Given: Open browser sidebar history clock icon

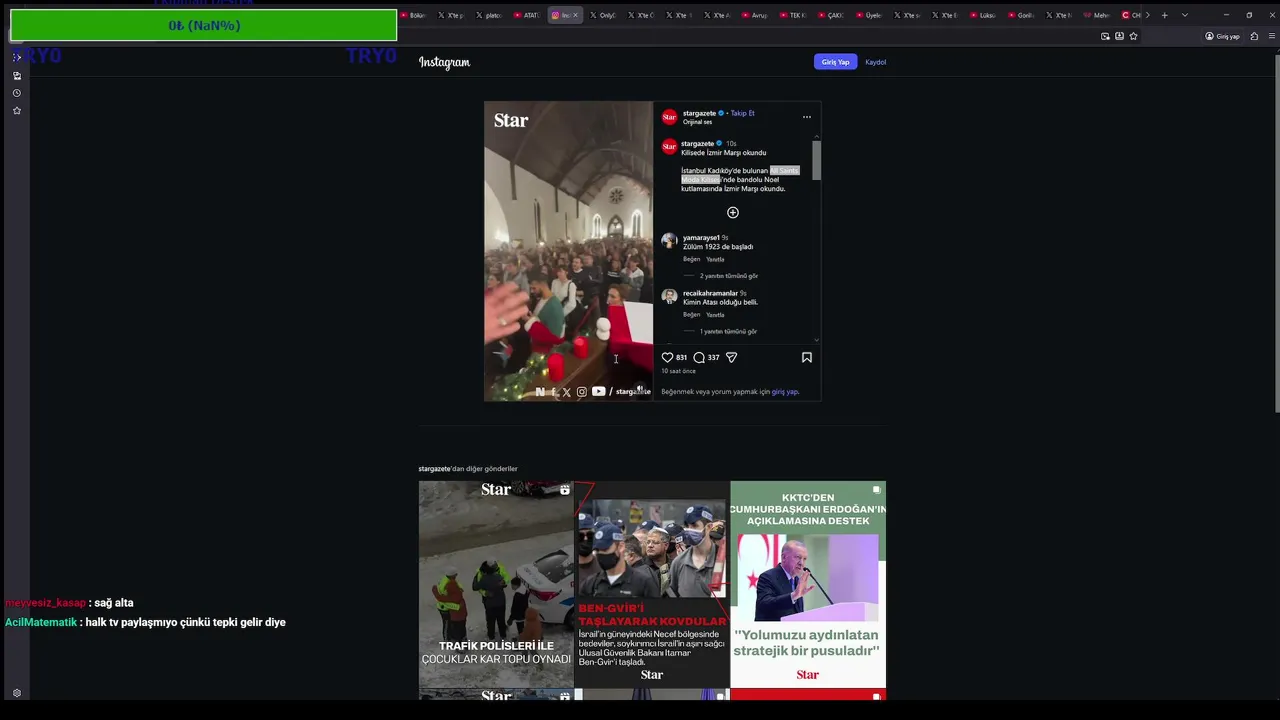Looking at the screenshot, I should (x=16, y=93).
